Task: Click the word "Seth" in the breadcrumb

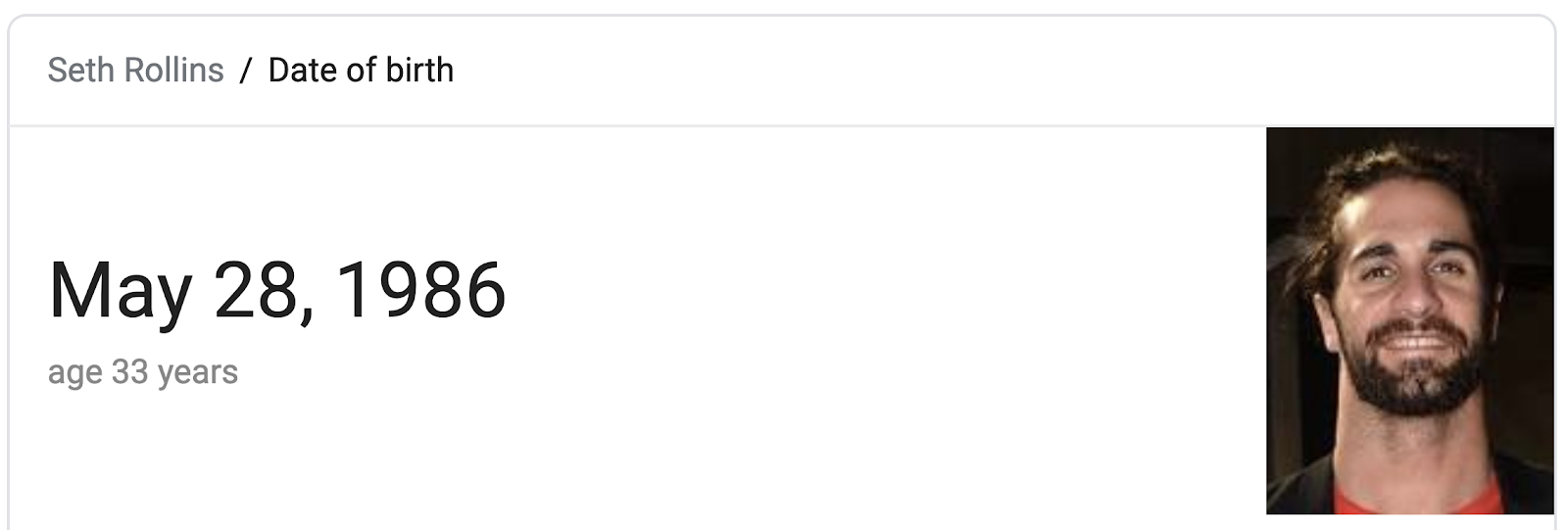Action: coord(80,71)
